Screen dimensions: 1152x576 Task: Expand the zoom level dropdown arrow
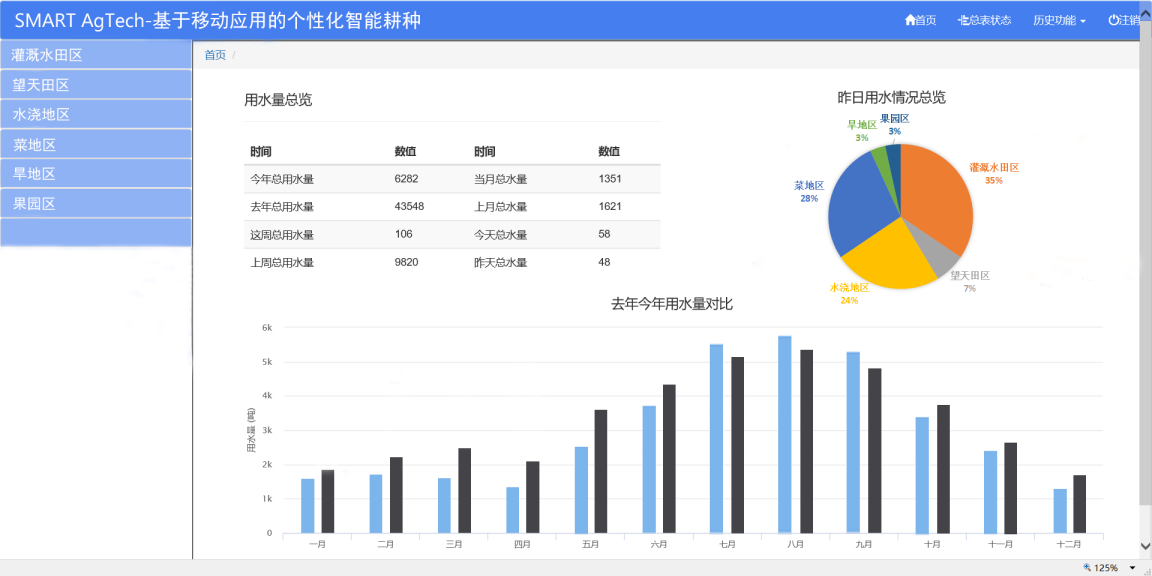1133,568
